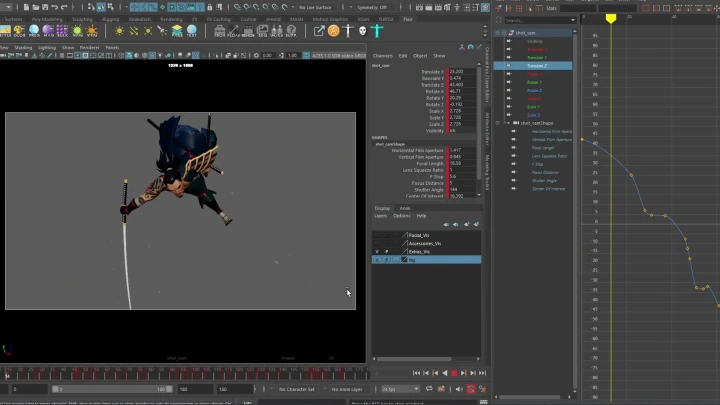Click the Open Scene folder icon
This screenshot has width=720, height=405.
35,7
